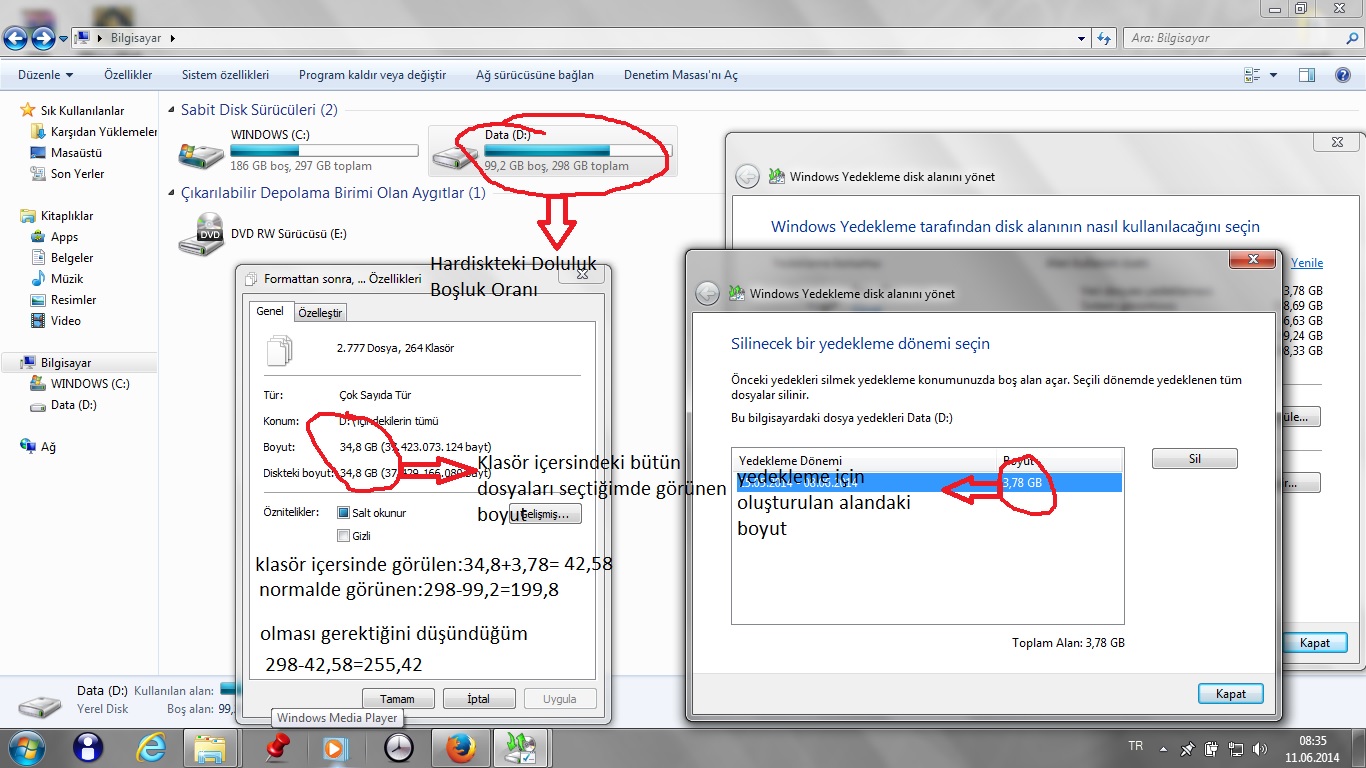Collapse the 'Sabit Disk Sürücüleri (2)' group

click(172, 110)
